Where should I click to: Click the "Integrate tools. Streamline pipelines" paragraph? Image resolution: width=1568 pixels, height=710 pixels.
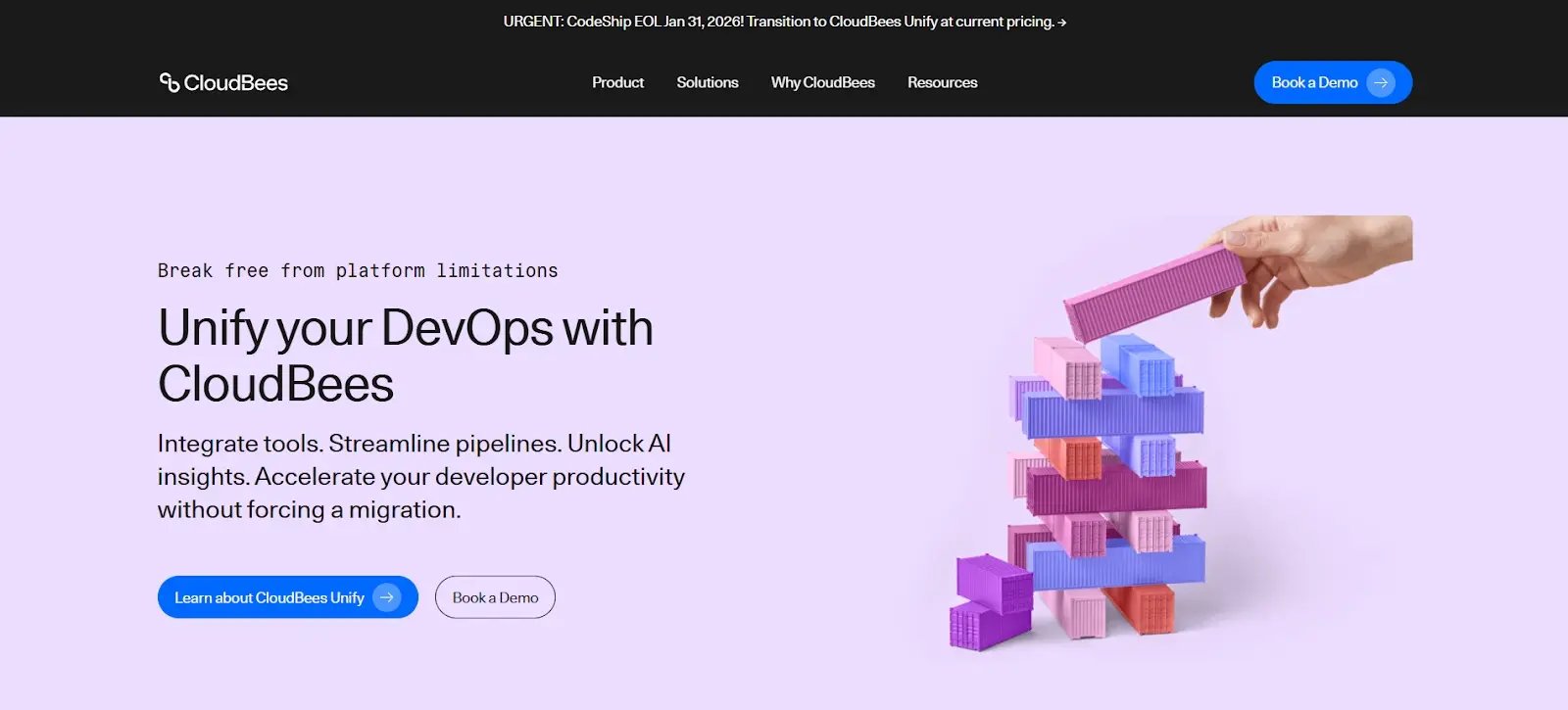[421, 476]
